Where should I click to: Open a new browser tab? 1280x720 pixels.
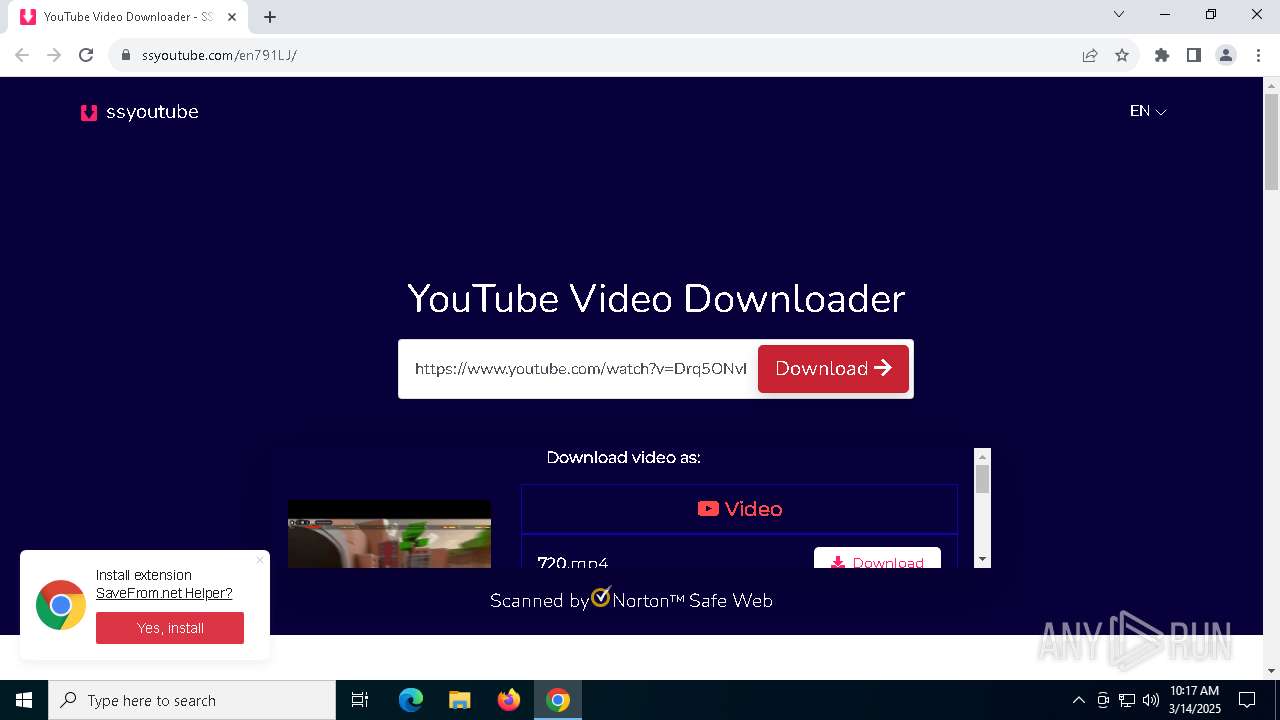270,17
